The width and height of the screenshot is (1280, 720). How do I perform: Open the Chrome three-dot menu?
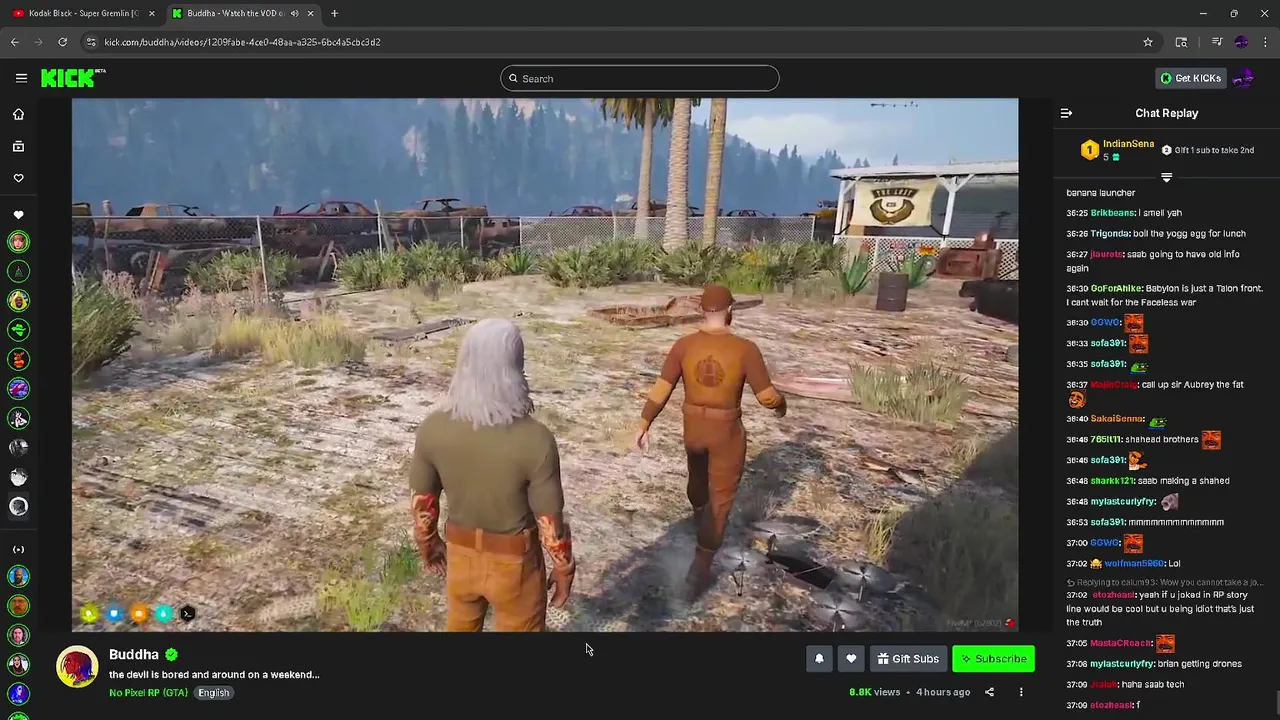pos(1265,42)
